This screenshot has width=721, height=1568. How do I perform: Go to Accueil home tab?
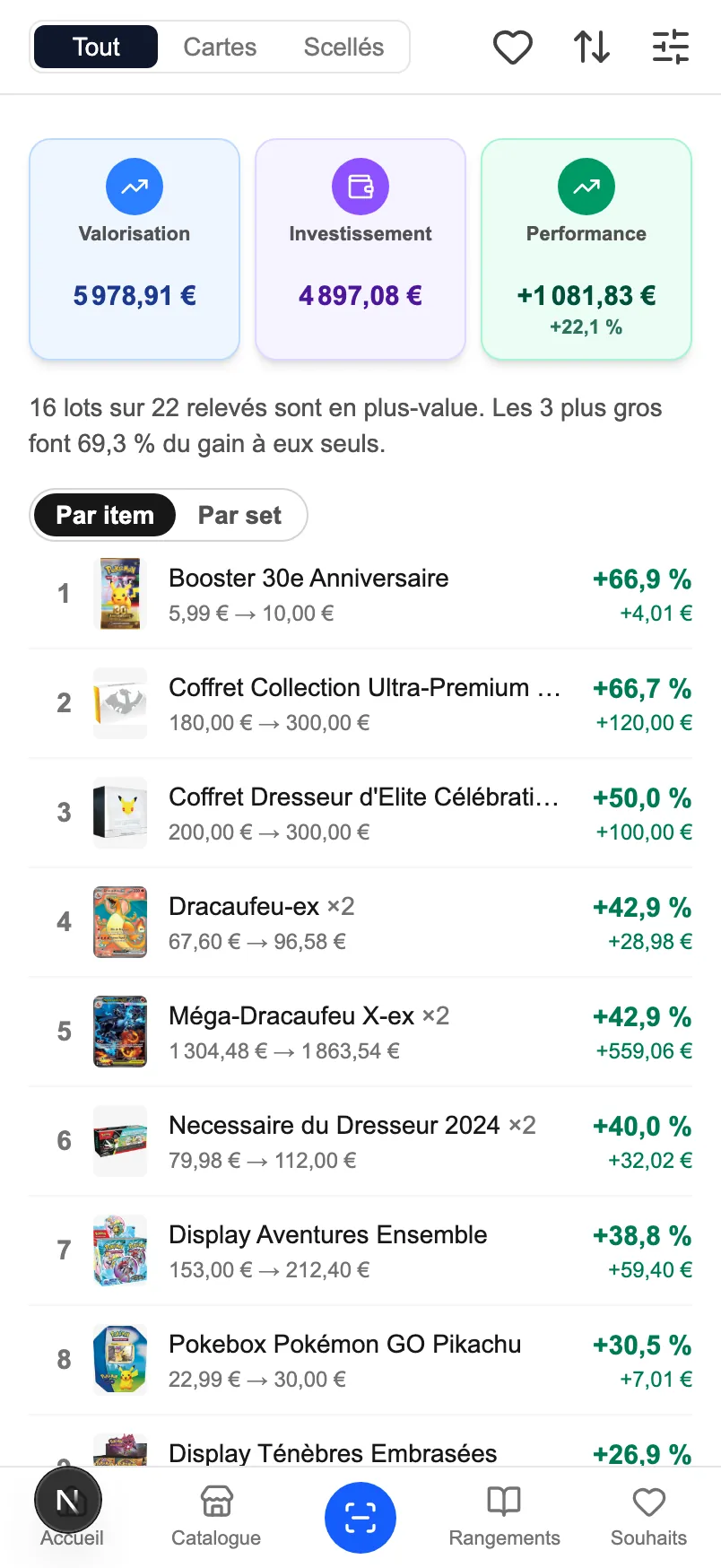tap(72, 1516)
